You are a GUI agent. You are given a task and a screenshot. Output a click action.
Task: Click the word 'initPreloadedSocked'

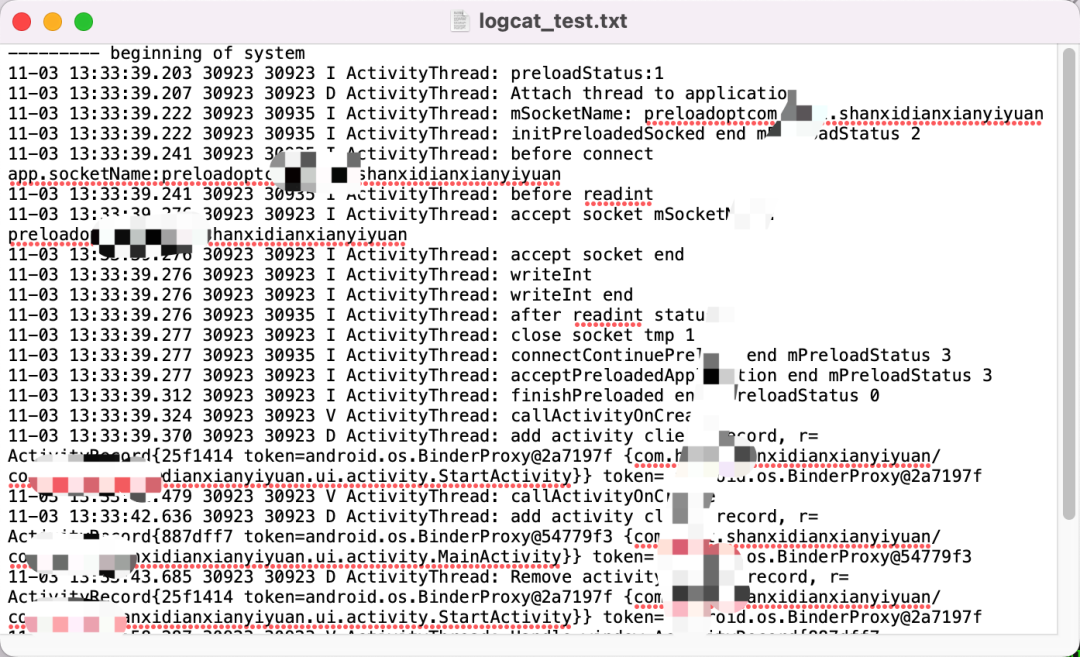(x=607, y=134)
